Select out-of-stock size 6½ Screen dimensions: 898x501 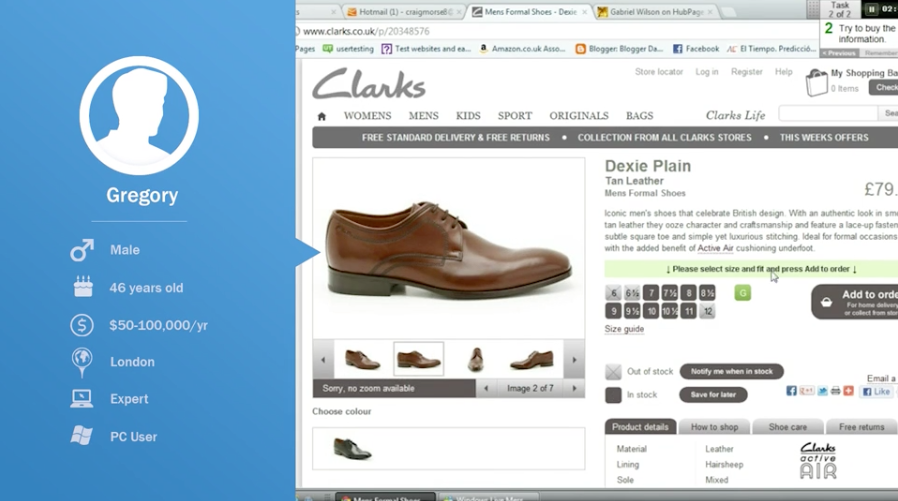pos(632,293)
